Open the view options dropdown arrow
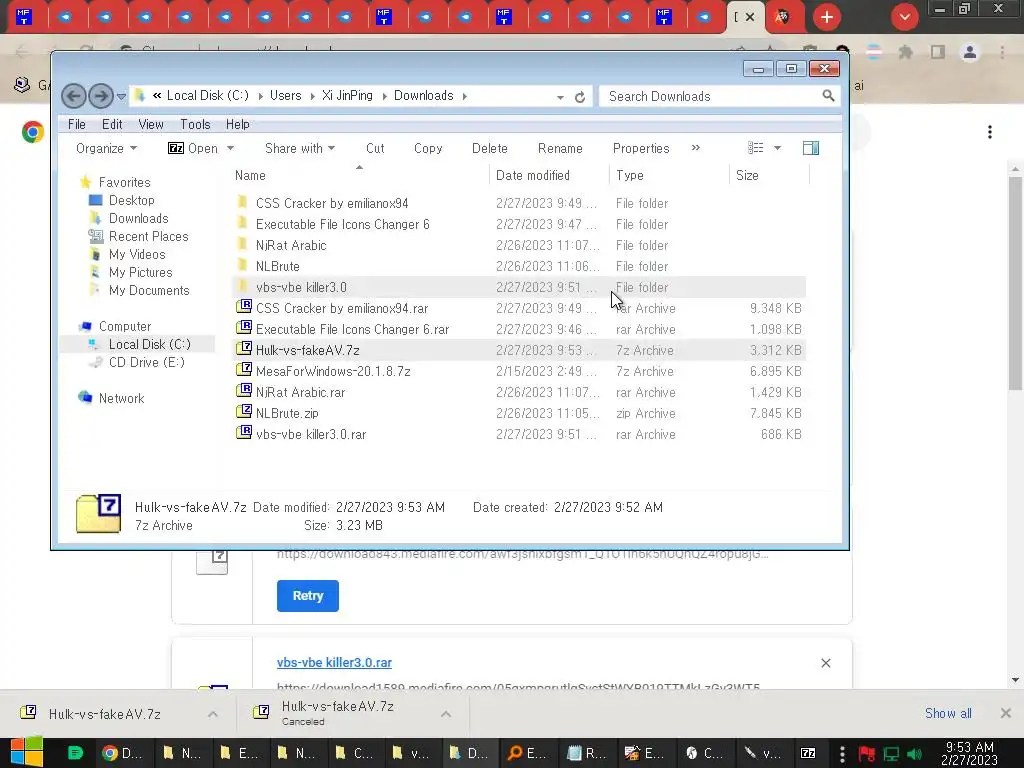Viewport: 1024px width, 768px height. (x=777, y=148)
